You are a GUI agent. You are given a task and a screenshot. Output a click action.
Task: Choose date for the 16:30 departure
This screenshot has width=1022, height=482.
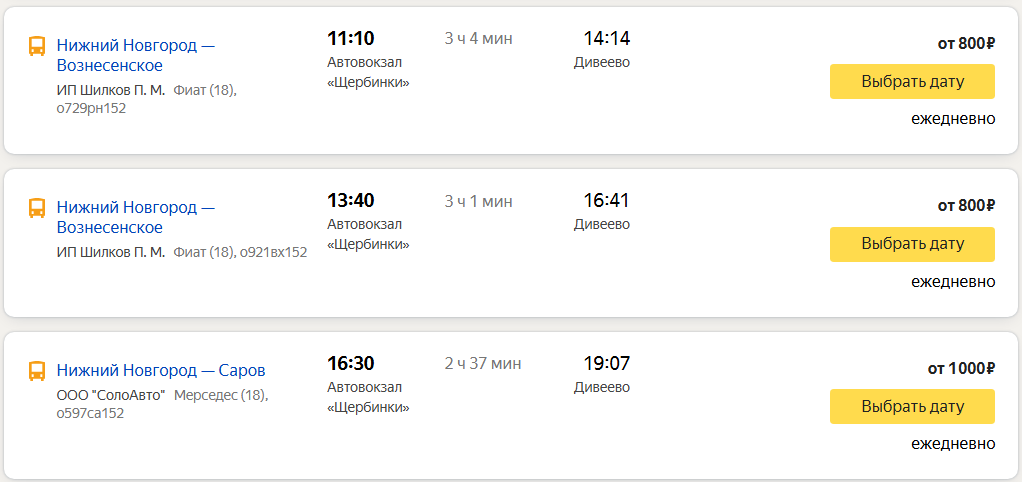(912, 406)
